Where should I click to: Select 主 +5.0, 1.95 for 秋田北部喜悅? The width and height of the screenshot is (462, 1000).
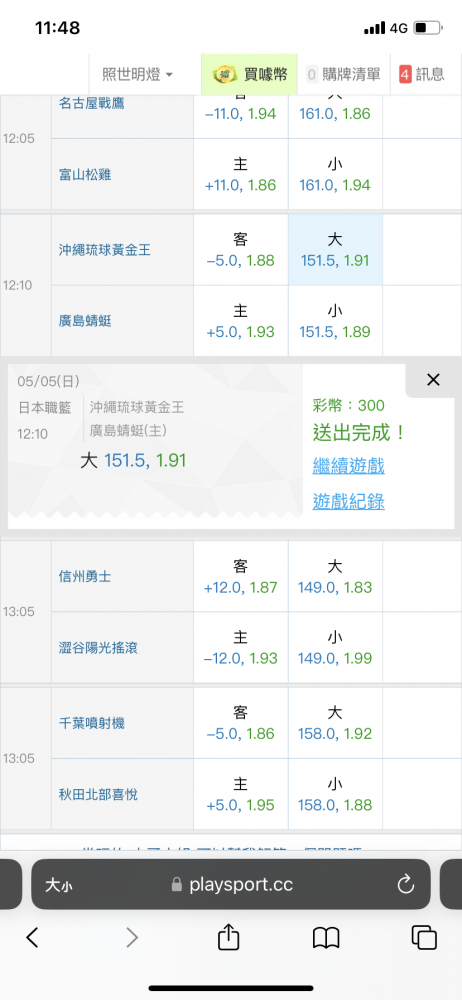241,794
